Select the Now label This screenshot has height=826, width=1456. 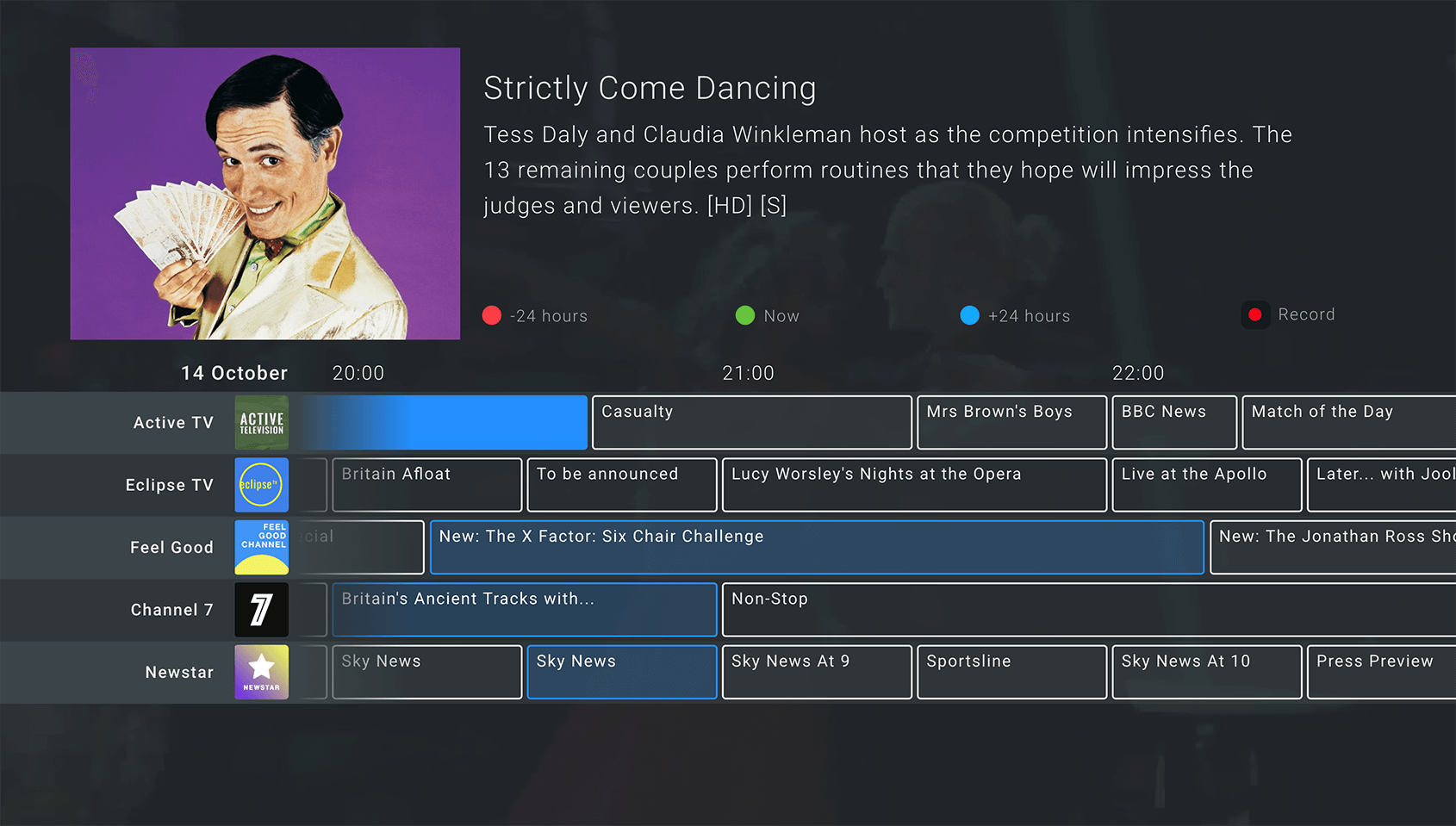pyautogui.click(x=781, y=316)
